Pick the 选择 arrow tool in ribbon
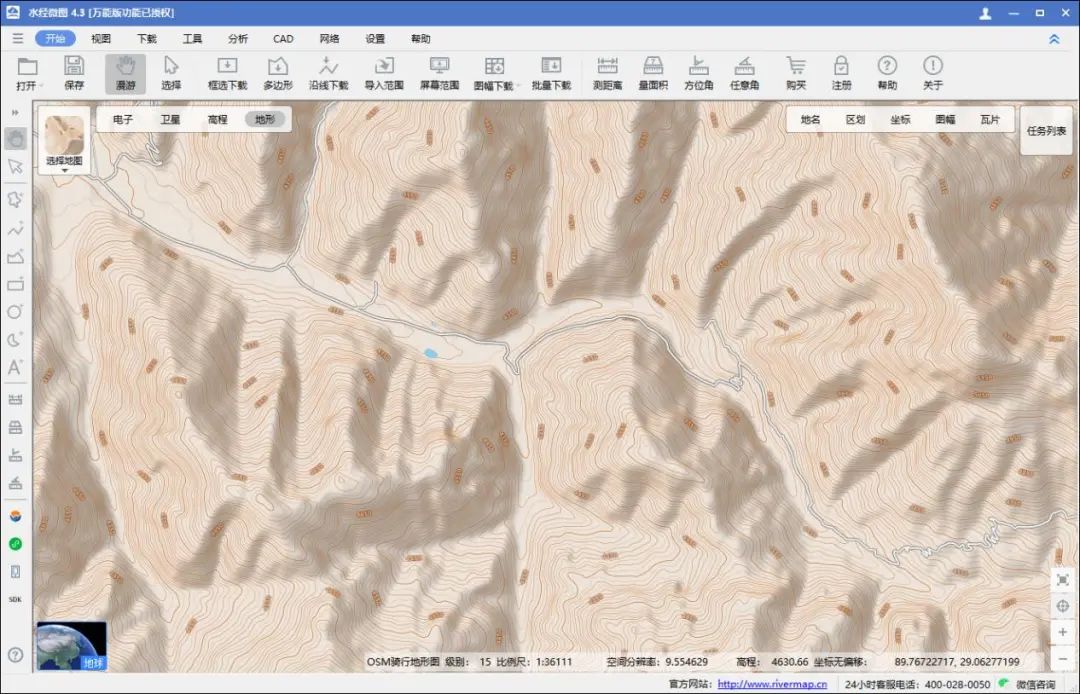The image size is (1080, 694). tap(171, 74)
